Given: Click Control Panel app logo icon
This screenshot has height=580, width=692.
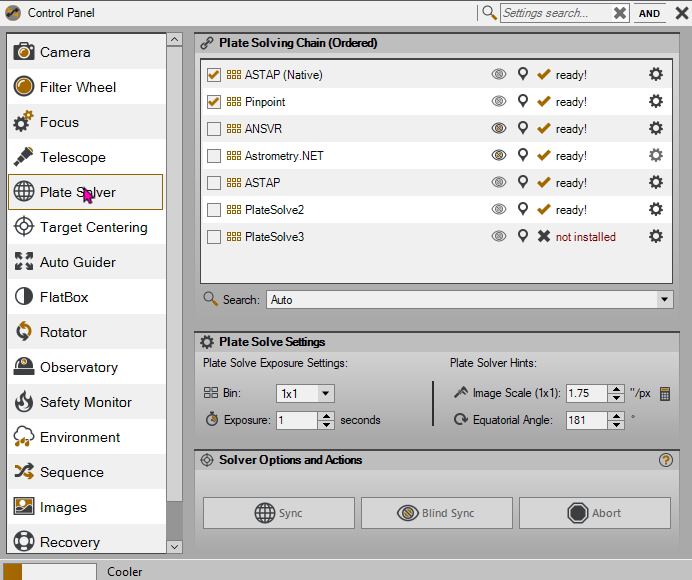Looking at the screenshot, I should (13, 13).
